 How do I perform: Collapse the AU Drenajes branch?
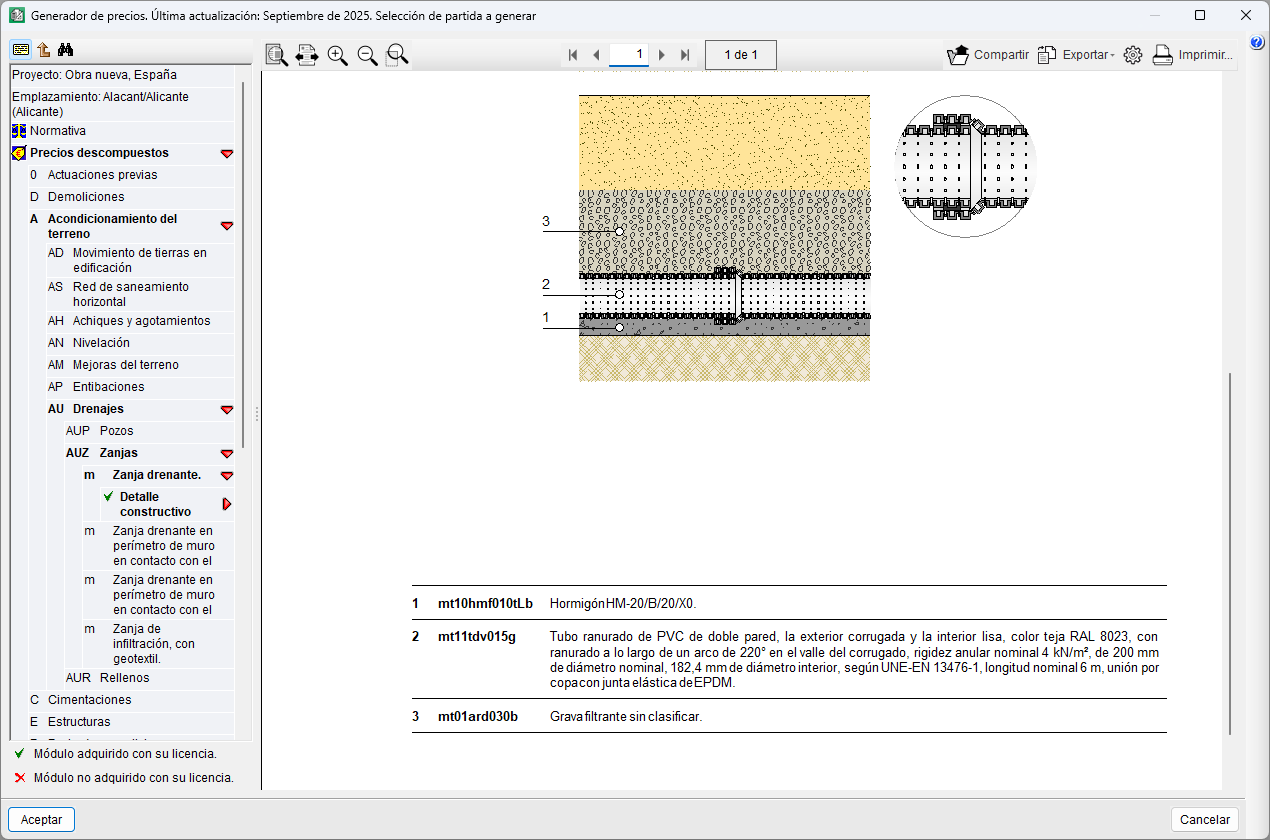tap(227, 409)
